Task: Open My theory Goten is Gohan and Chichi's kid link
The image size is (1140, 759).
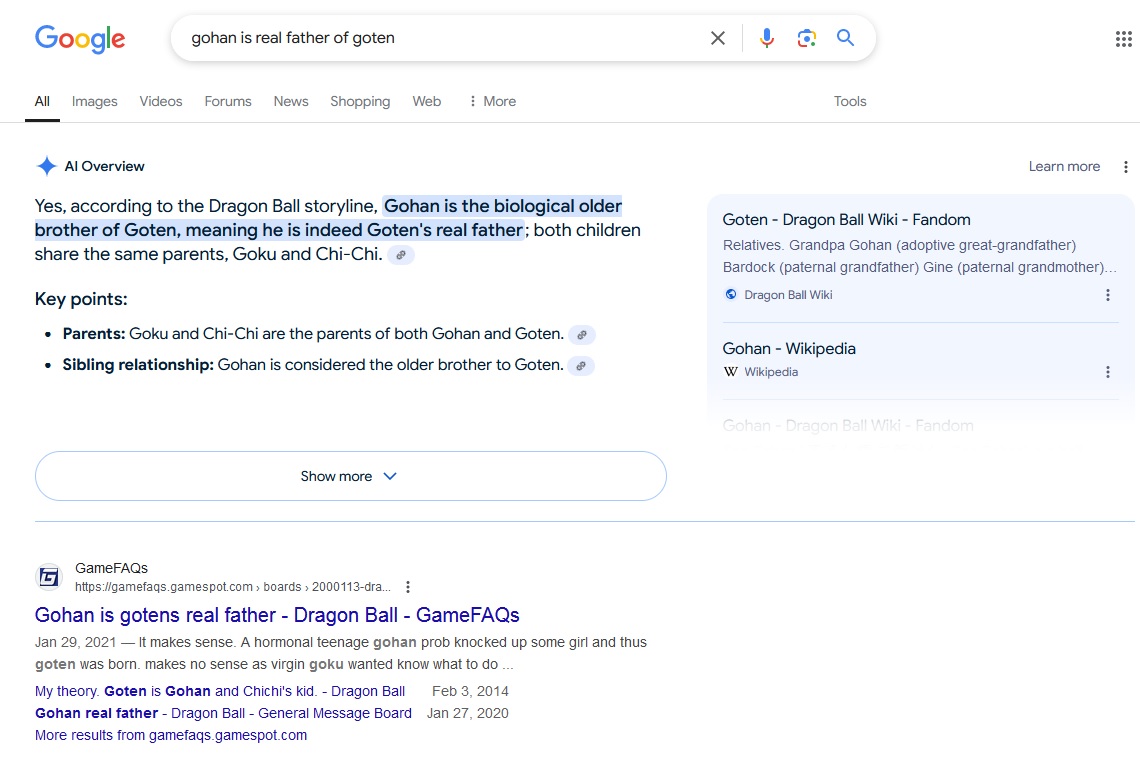Action: click(x=220, y=691)
